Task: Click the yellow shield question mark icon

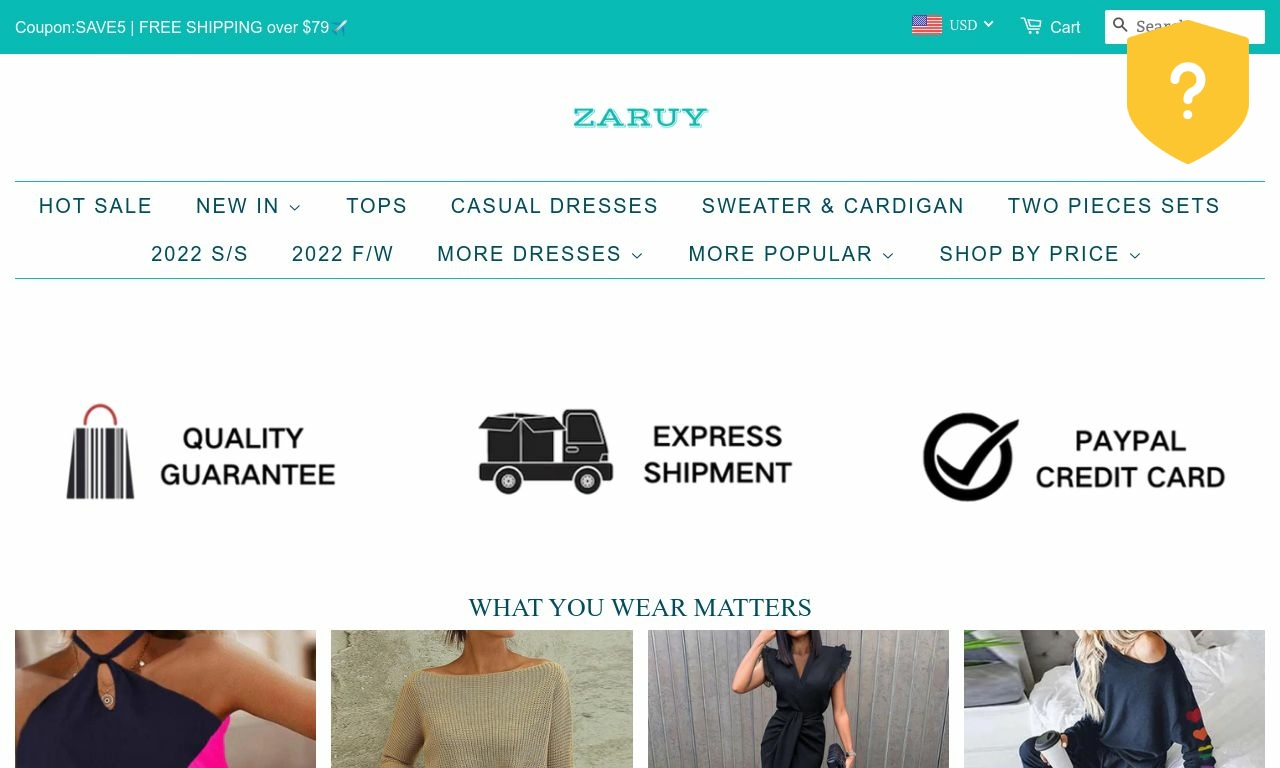Action: point(1188,92)
